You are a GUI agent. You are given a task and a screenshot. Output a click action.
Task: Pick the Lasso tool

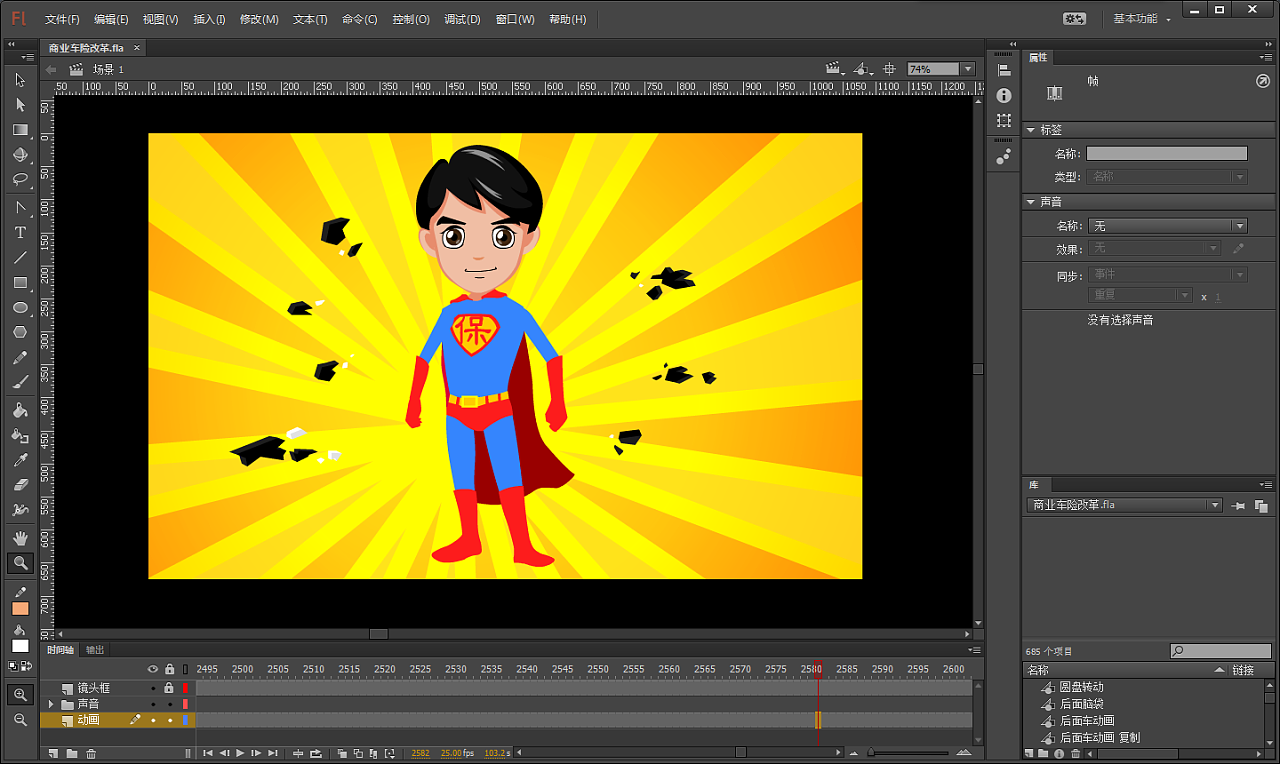click(x=20, y=180)
